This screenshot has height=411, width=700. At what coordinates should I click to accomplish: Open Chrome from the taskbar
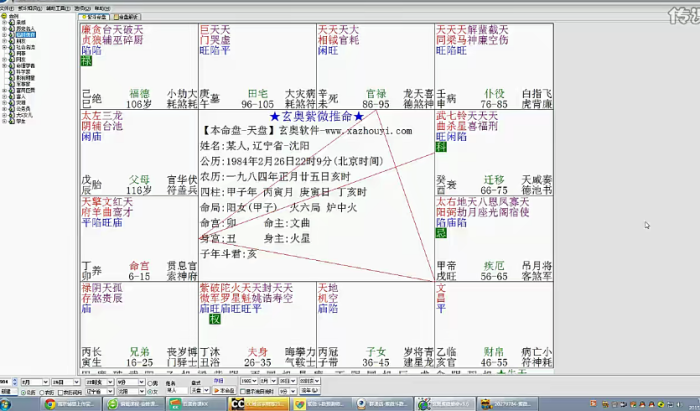(50, 404)
